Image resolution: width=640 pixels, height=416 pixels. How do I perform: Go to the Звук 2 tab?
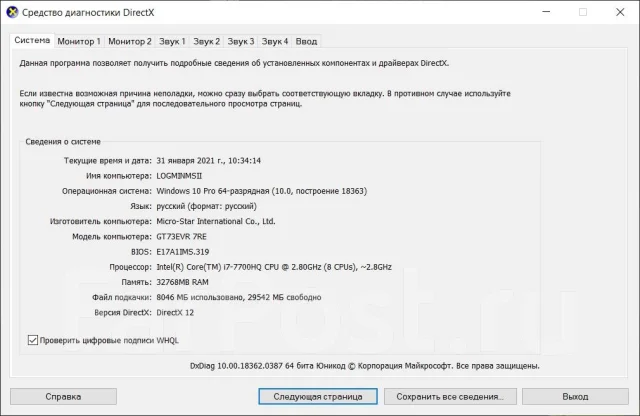coord(207,41)
